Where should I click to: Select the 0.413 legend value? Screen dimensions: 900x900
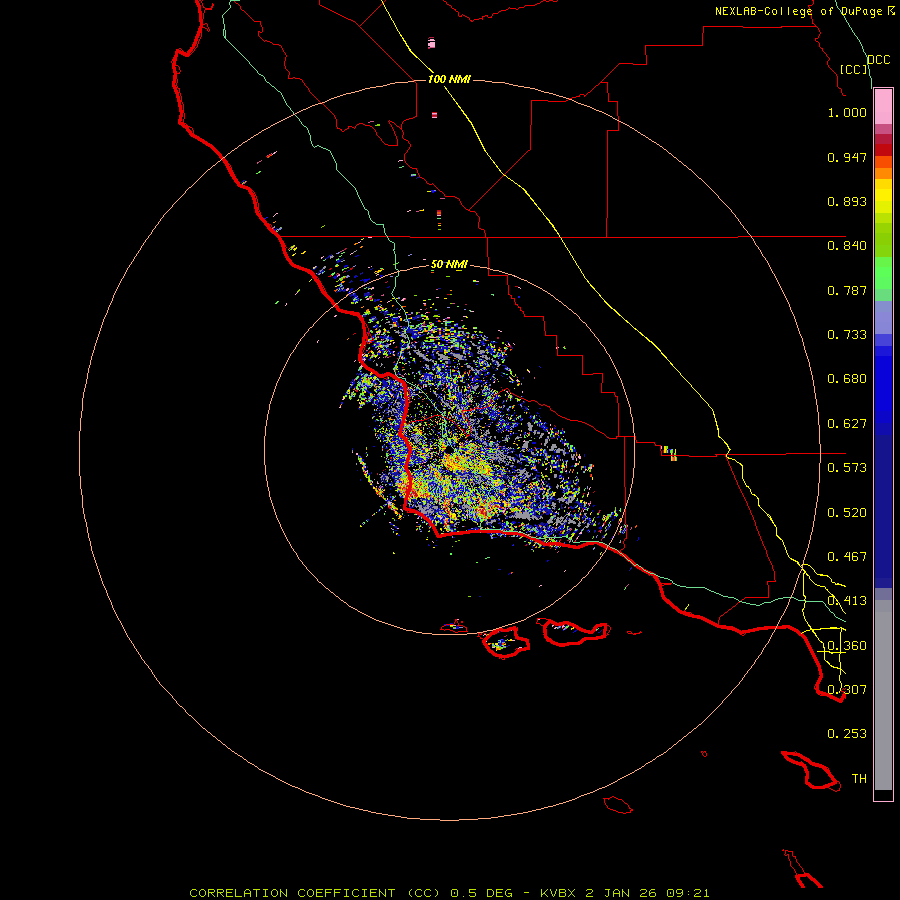point(847,601)
